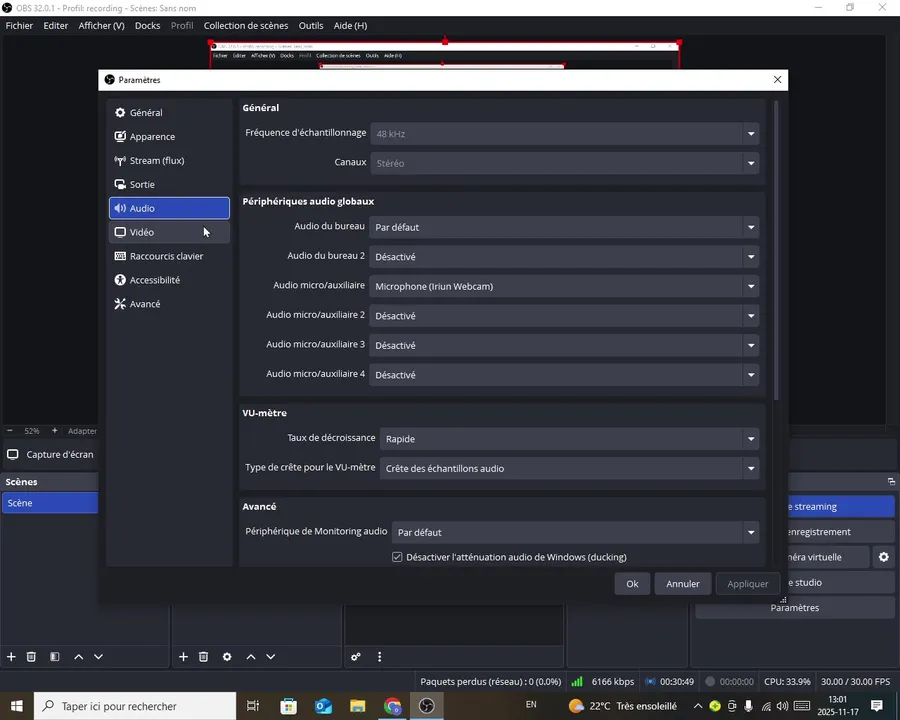Viewport: 900px width, 720px height.
Task: Move scene down with arrow icon
Action: pyautogui.click(x=99, y=657)
